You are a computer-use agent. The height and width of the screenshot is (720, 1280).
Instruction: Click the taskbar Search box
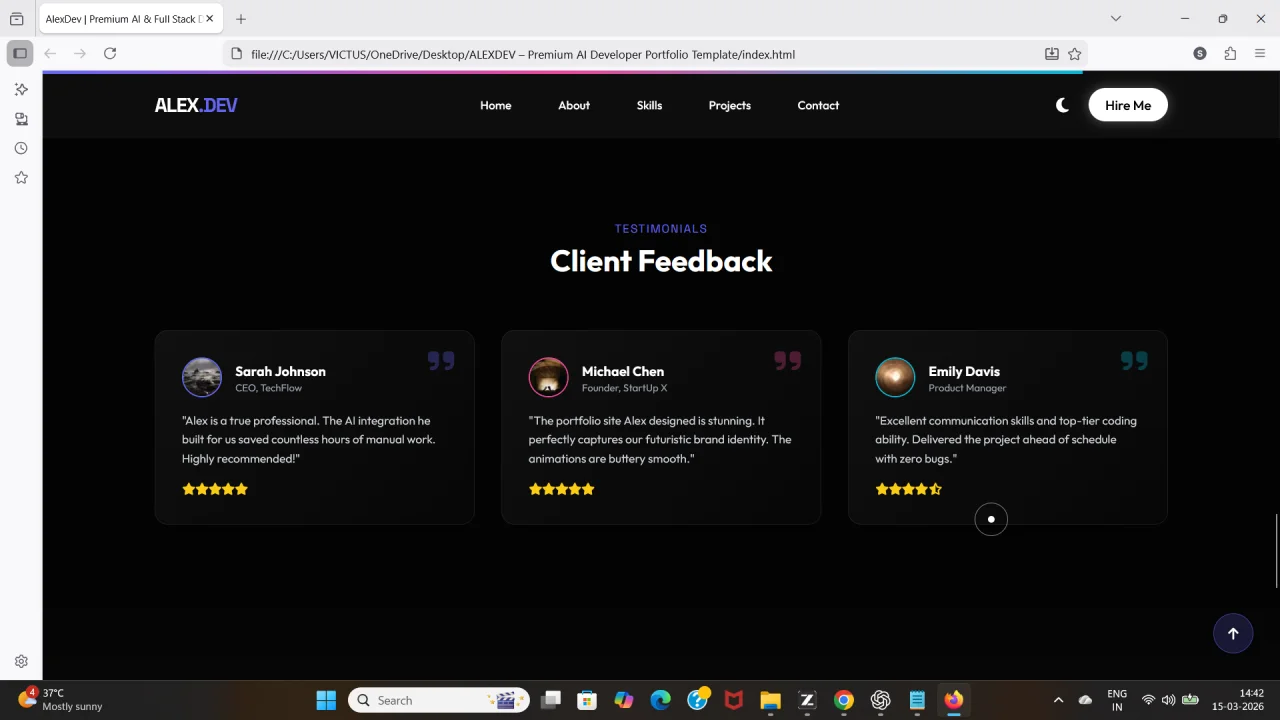click(x=439, y=700)
